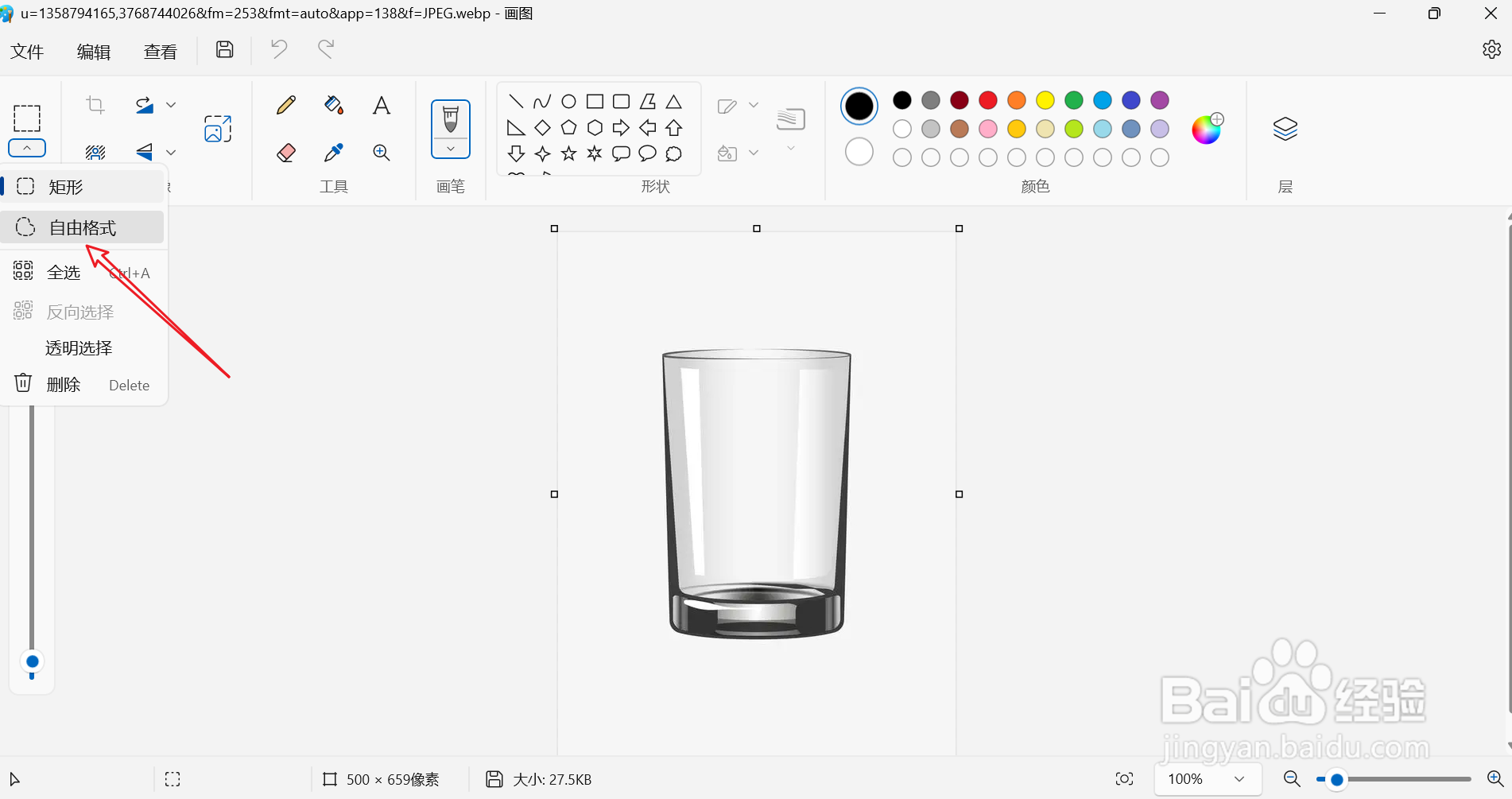Toggle 透明选择 option
1512x799 pixels.
(x=83, y=348)
